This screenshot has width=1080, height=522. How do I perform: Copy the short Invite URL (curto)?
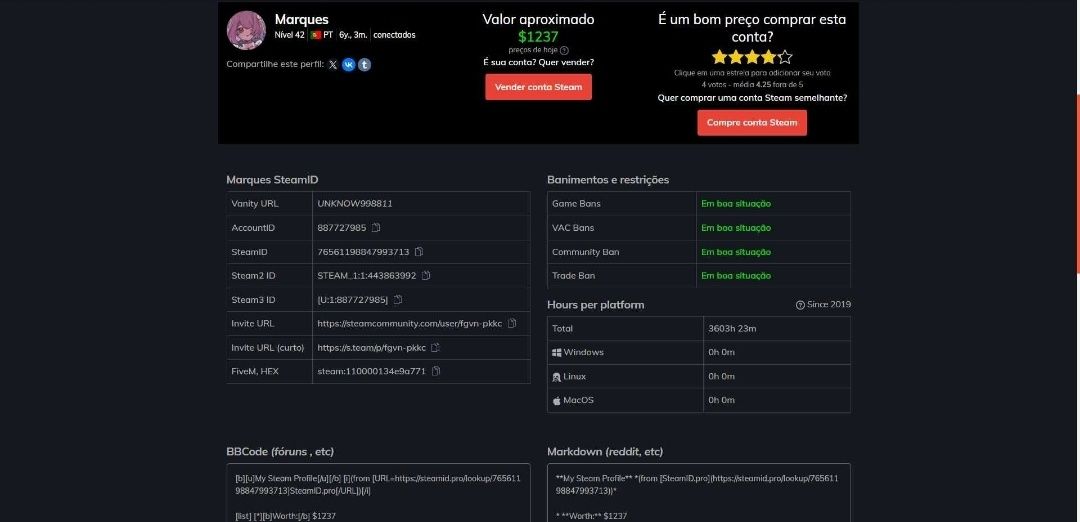click(x=435, y=348)
